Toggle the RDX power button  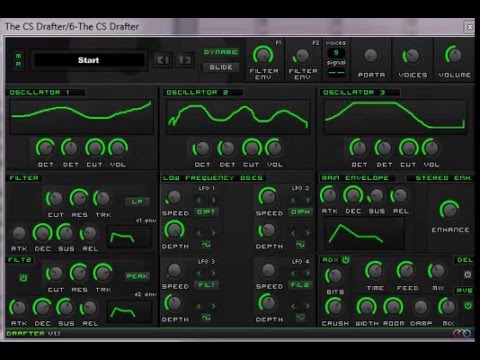click(x=346, y=260)
